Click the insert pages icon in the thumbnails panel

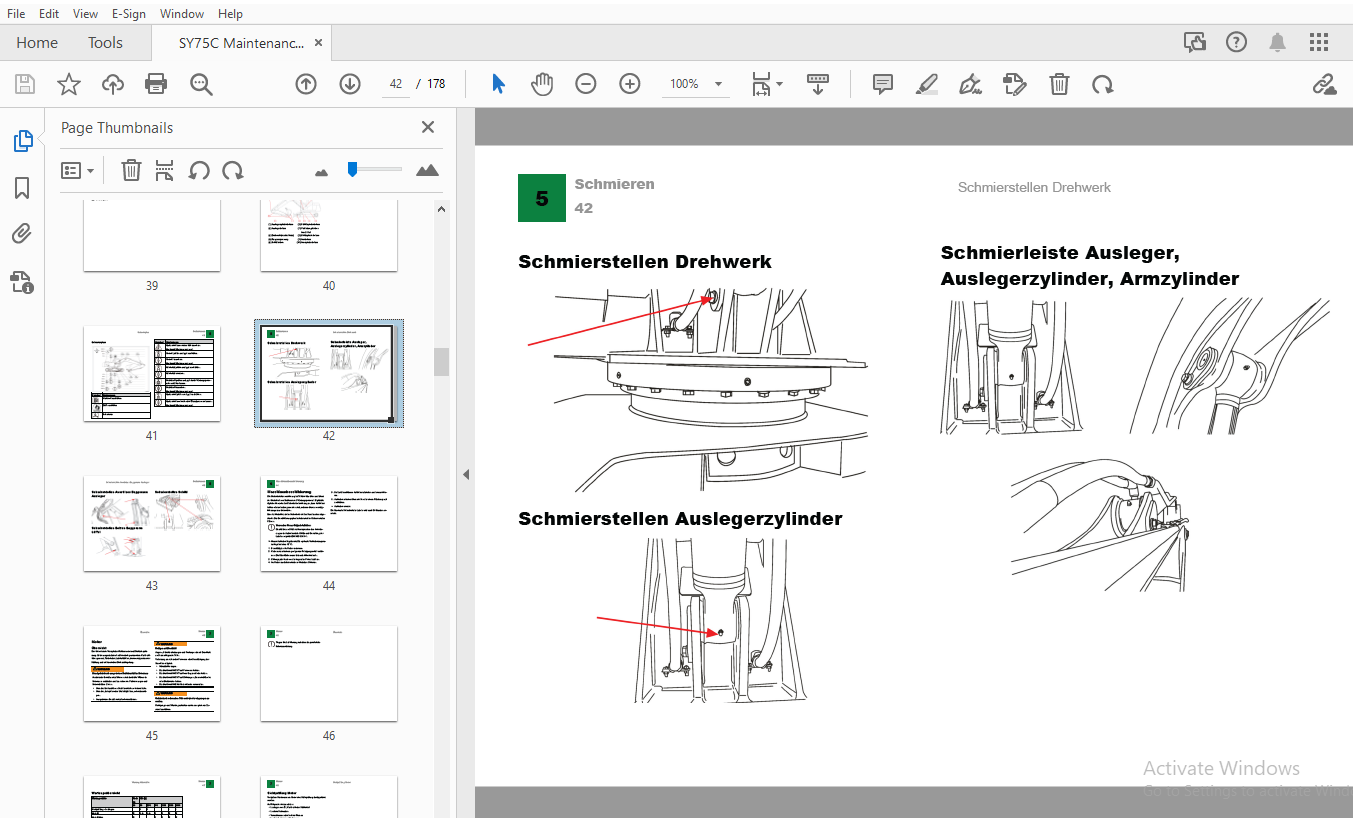[x=165, y=170]
